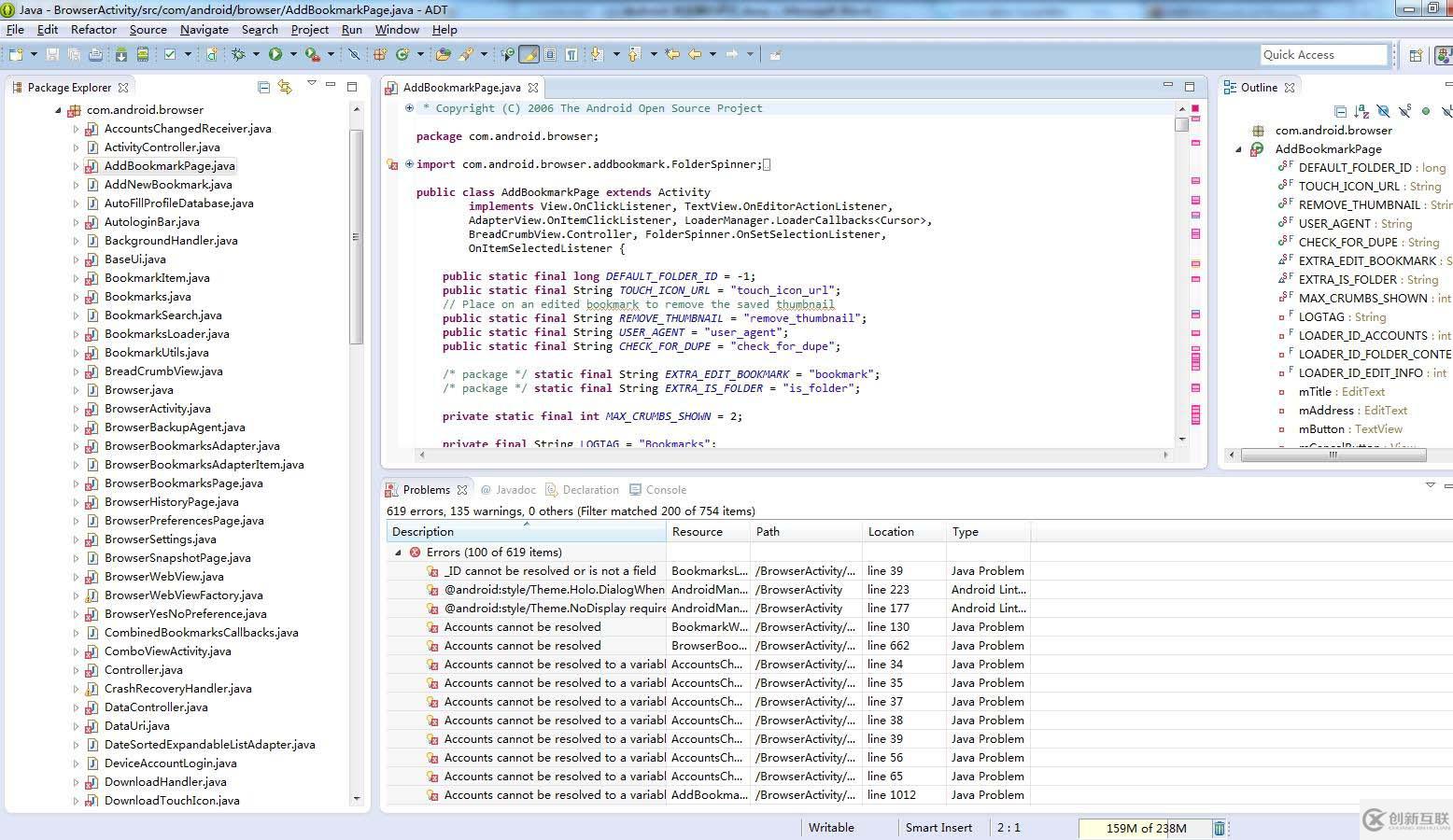Click the Run External Tools icon
The height and width of the screenshot is (840, 1453).
[x=312, y=54]
